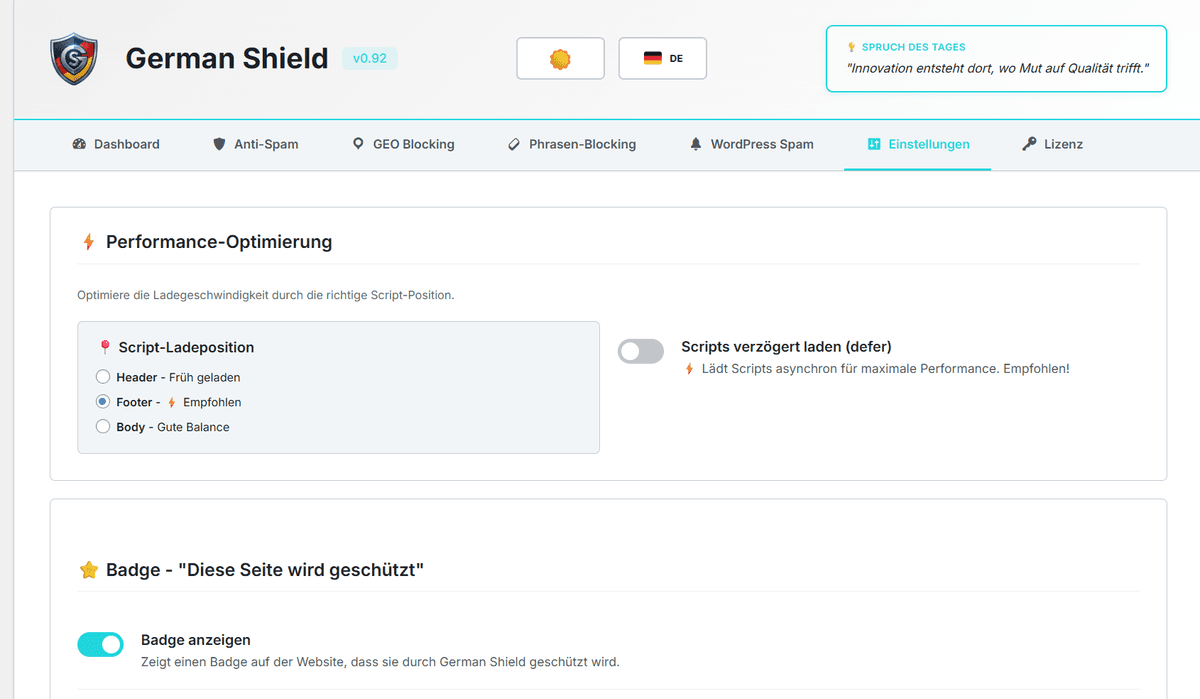
Task: Open the Phrasen-Blocking tab
Action: pyautogui.click(x=572, y=144)
